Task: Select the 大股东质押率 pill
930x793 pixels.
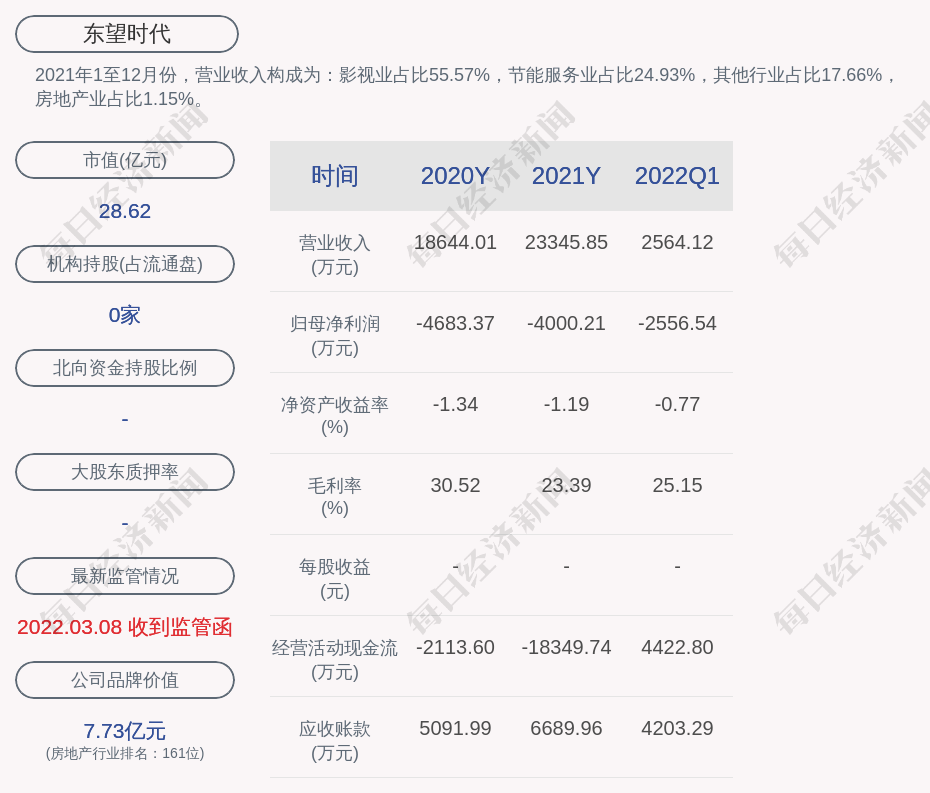Action: point(125,472)
